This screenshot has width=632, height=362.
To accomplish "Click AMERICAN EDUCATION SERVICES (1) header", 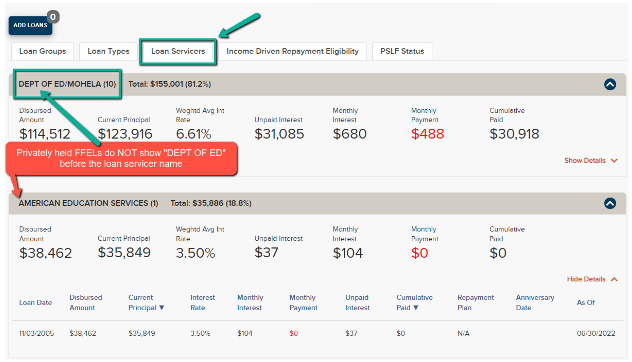I will (88, 203).
